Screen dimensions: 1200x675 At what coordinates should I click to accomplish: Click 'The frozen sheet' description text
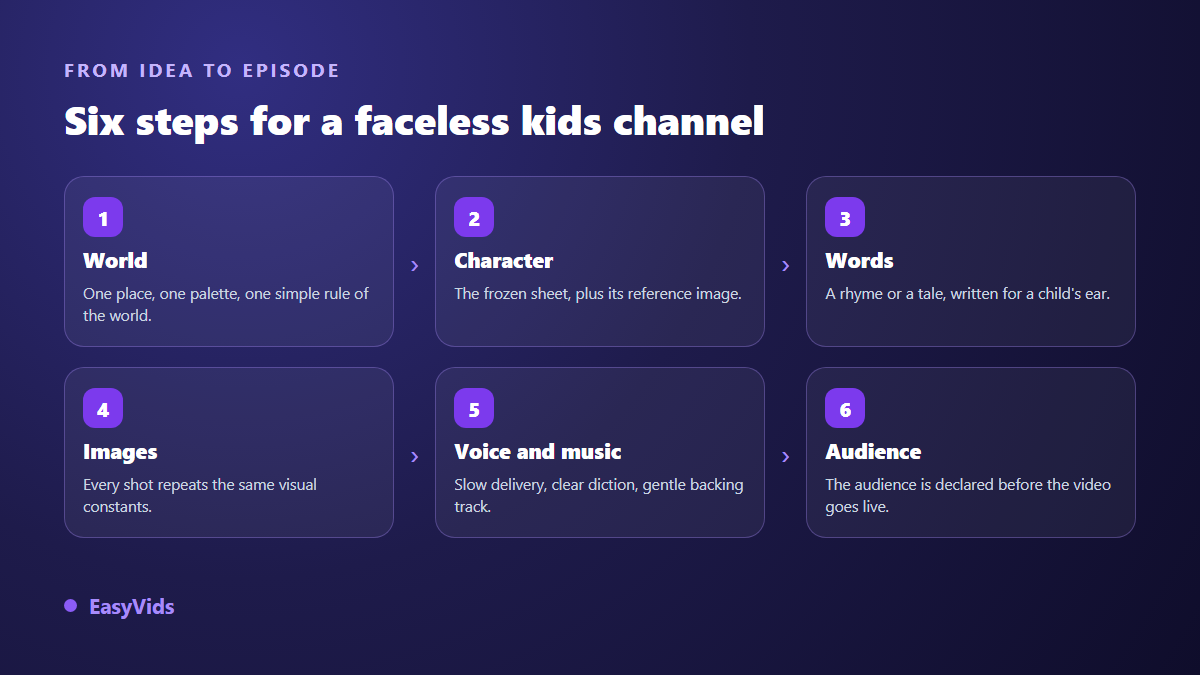pyautogui.click(x=598, y=294)
